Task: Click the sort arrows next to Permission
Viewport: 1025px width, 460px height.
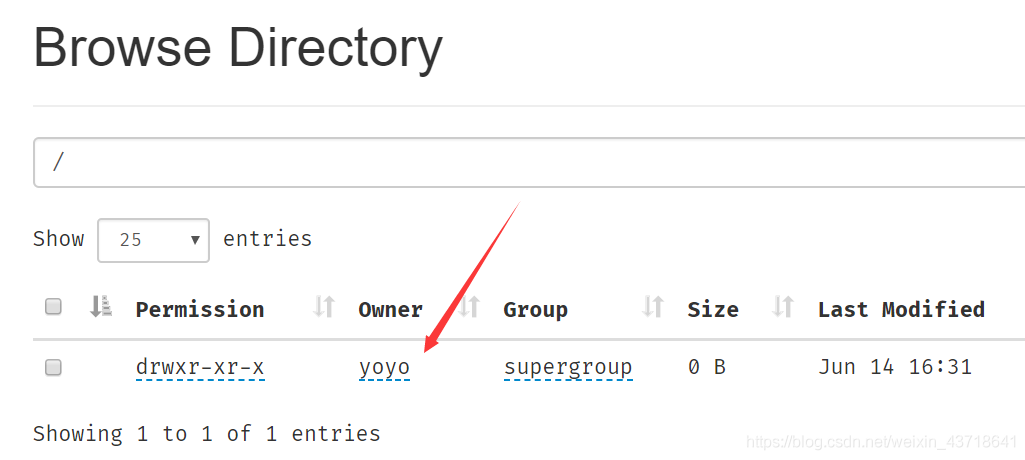Action: click(323, 308)
